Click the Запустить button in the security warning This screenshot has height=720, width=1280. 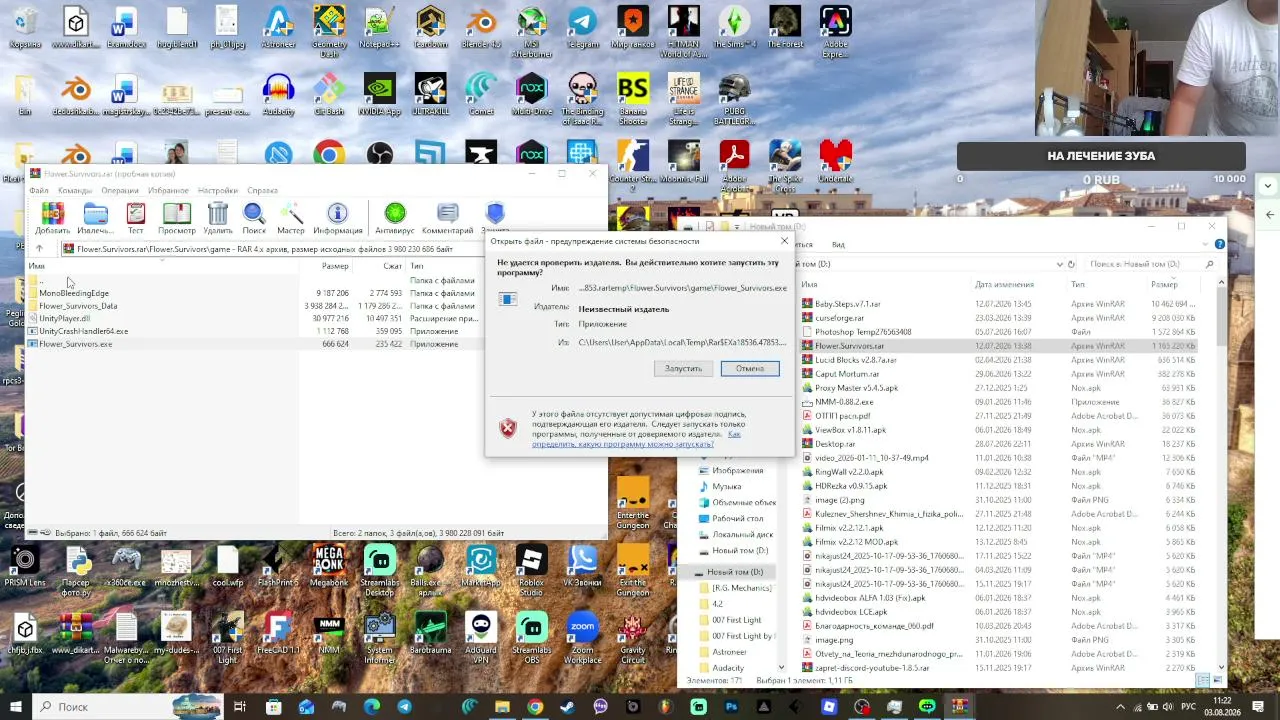click(x=684, y=368)
